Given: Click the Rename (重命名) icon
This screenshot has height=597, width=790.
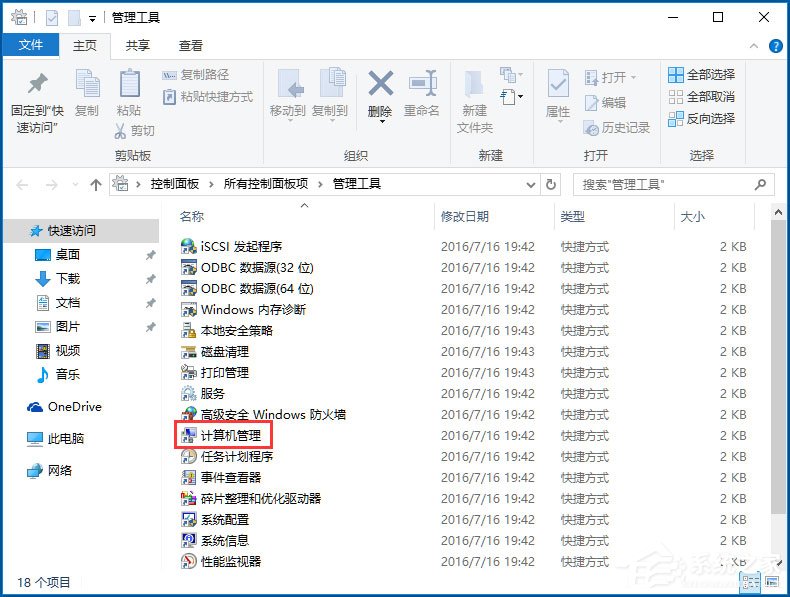Looking at the screenshot, I should coord(422,83).
